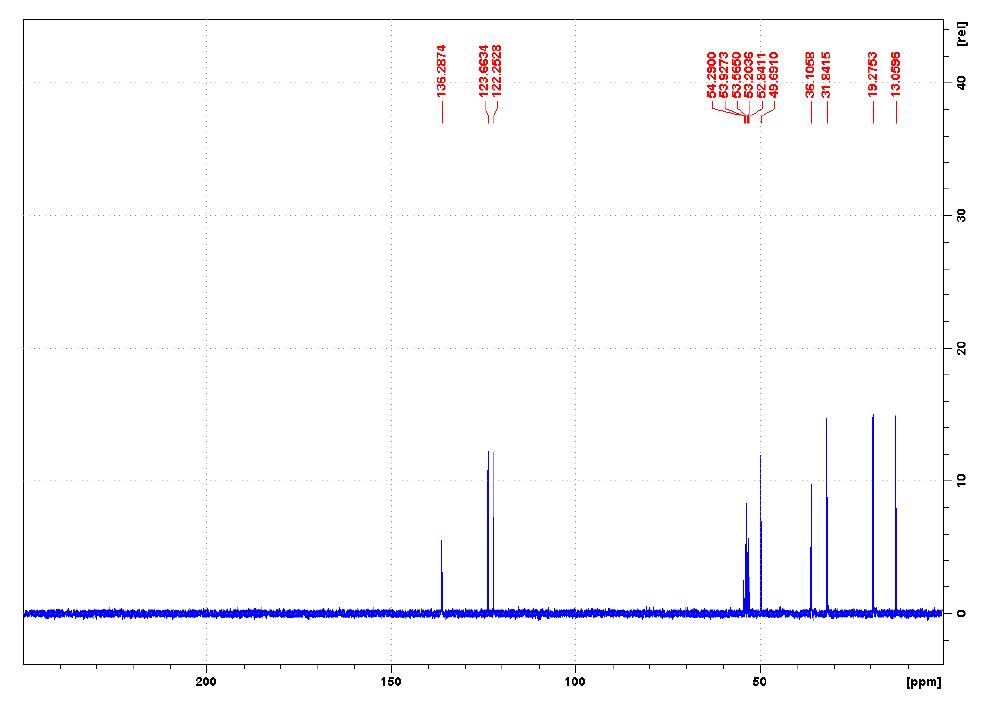Select the peak label 123.6634
Screen dimensions: 989x705
click(483, 75)
